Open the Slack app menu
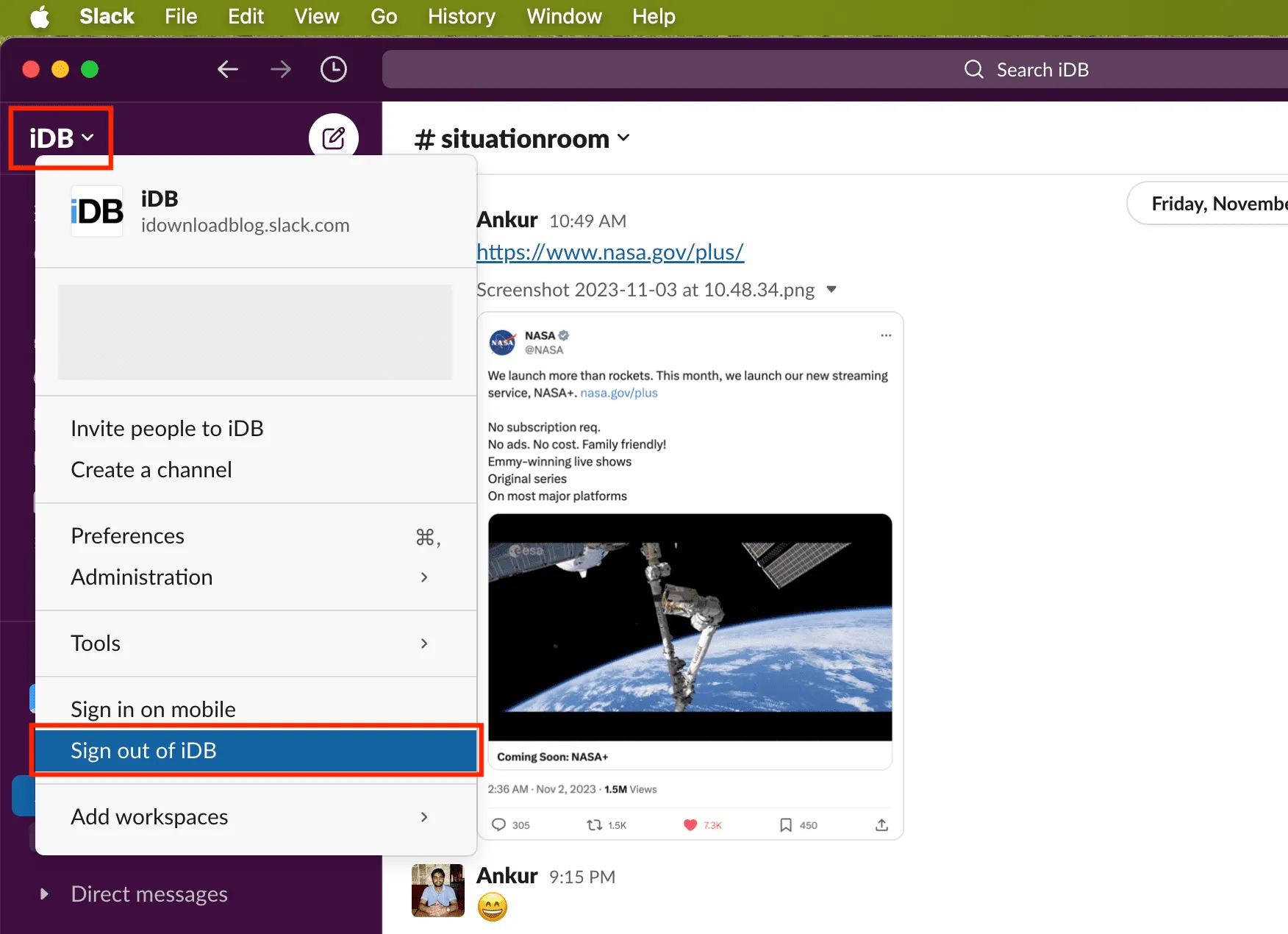The image size is (1288, 934). (107, 16)
